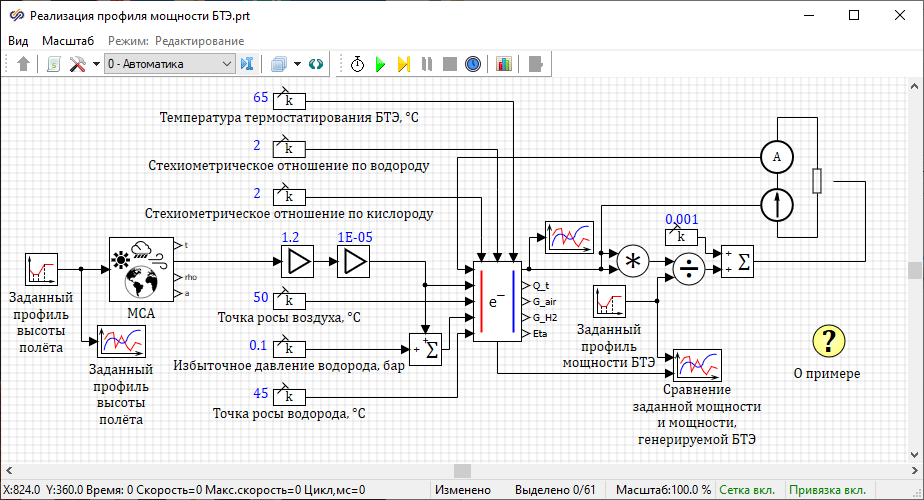The image size is (924, 500).
Task: Click the colored bar chart toolbar icon
Action: click(x=503, y=64)
